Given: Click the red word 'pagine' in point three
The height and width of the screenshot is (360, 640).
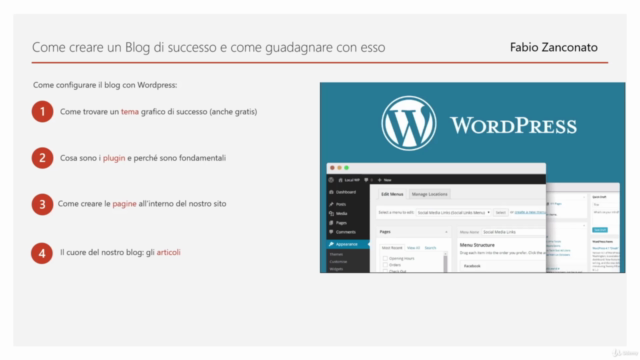Looking at the screenshot, I should tap(124, 204).
